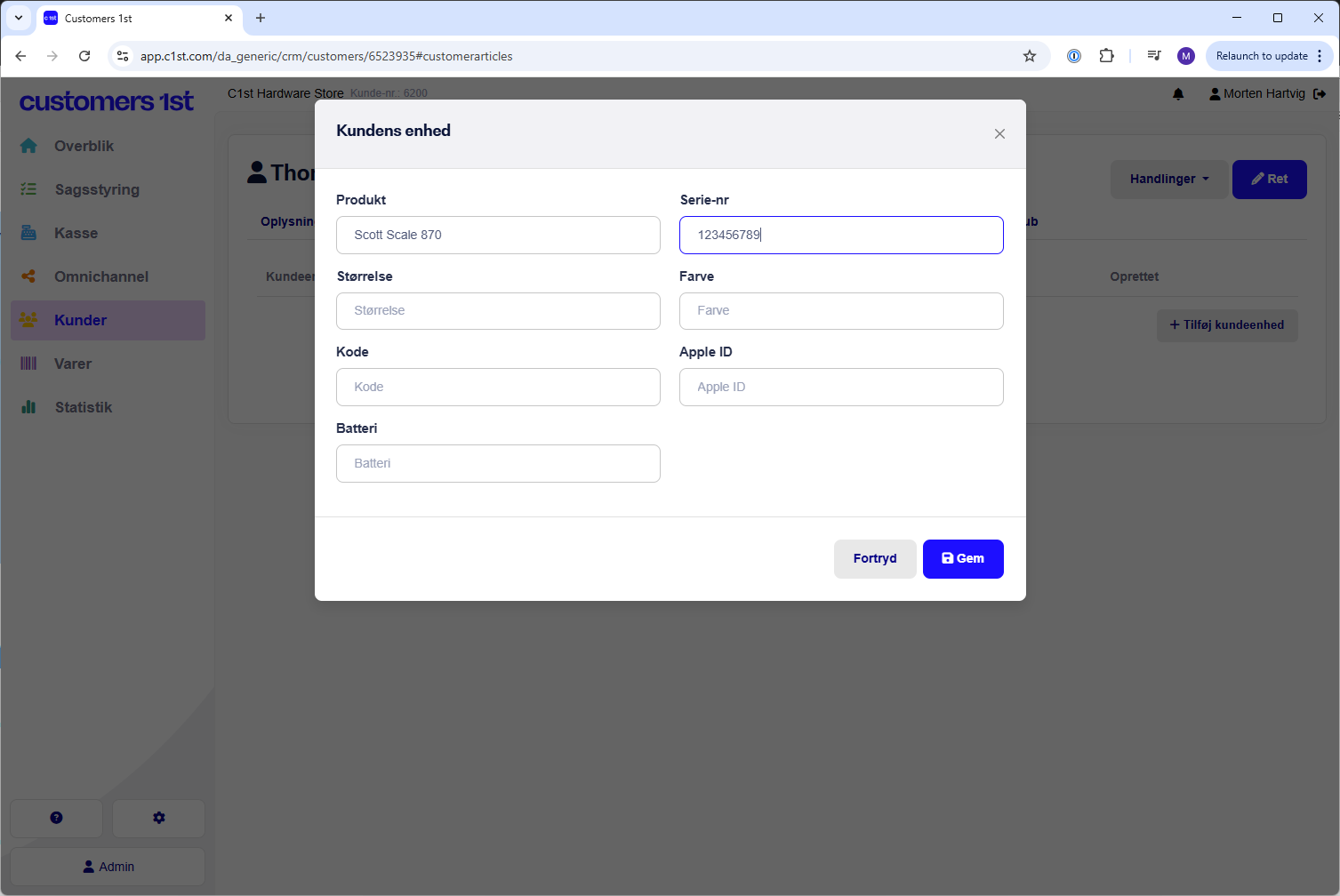Switch to the Oplysninger tab
Viewport: 1340px width, 896px height.
(287, 222)
